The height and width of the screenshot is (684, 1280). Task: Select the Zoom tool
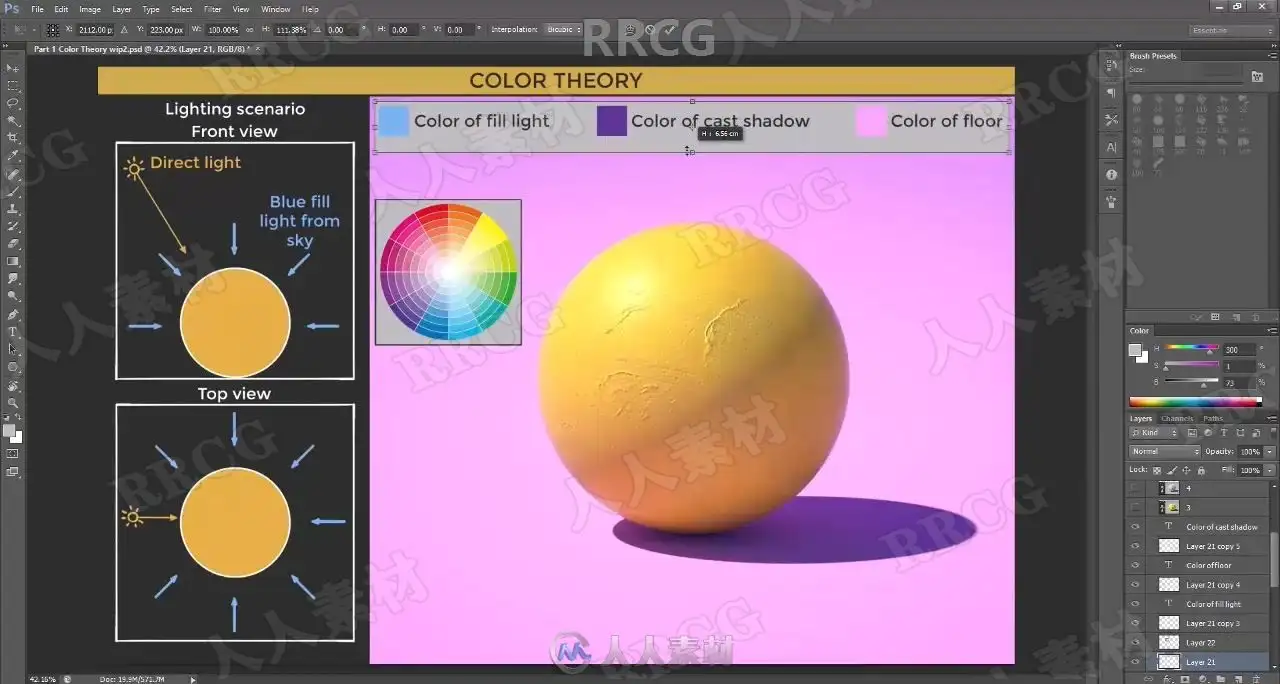[13, 403]
